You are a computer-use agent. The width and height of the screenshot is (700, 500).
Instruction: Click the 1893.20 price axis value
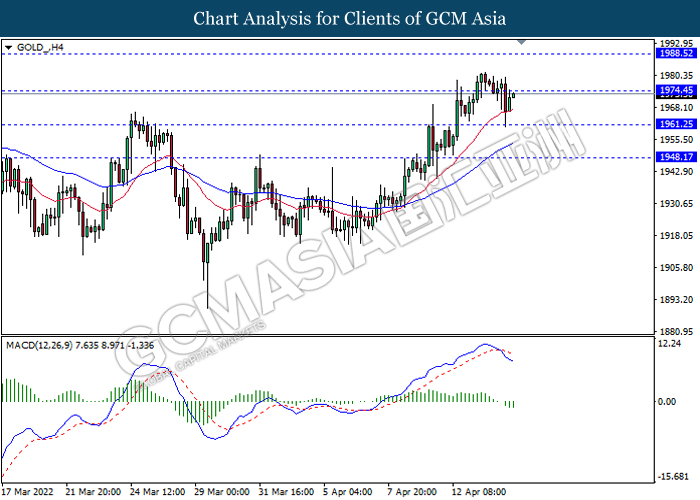676,300
